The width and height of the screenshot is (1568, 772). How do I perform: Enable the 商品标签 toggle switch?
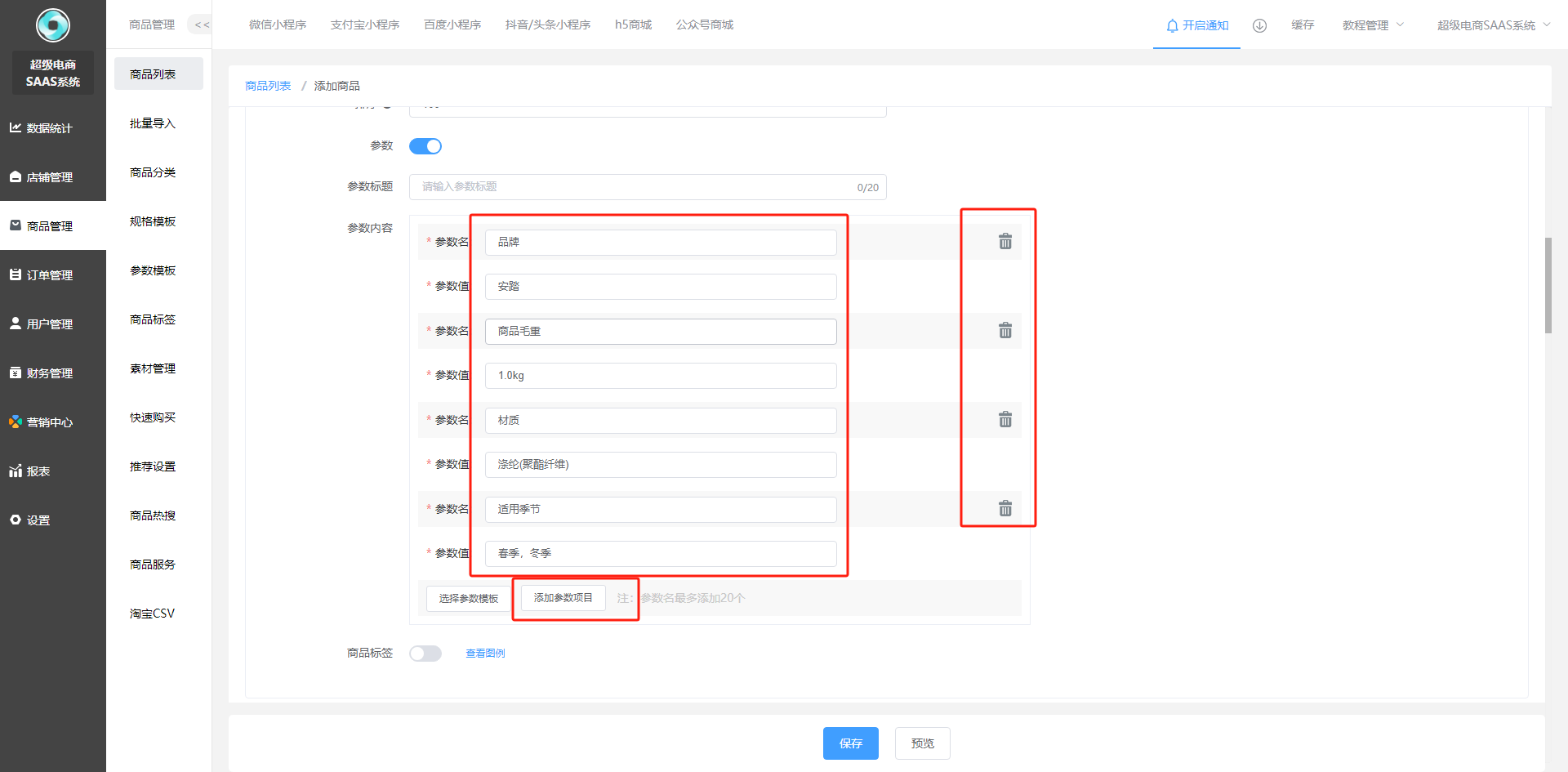(425, 654)
